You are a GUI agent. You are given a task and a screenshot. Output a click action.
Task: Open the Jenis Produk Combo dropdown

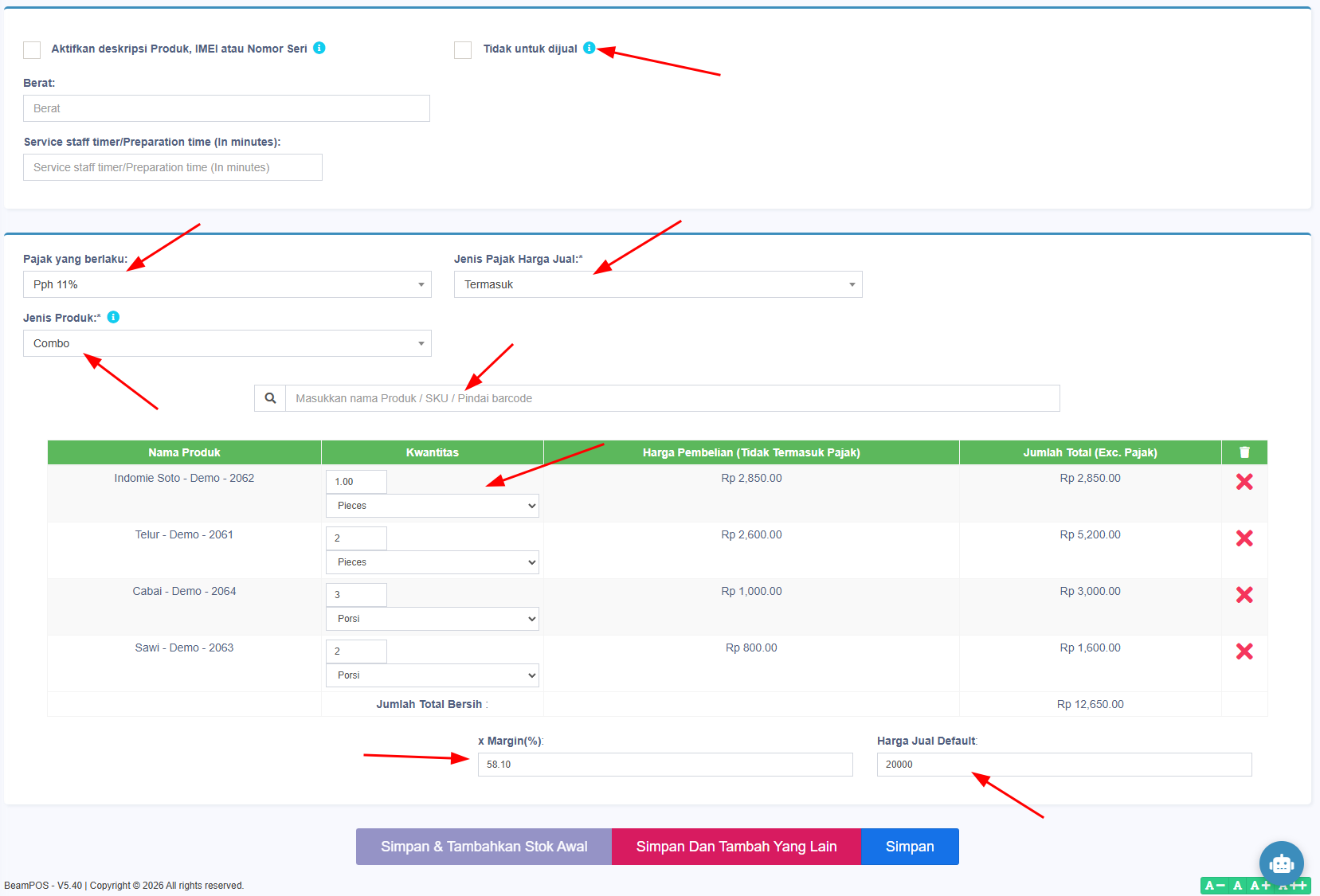click(227, 343)
